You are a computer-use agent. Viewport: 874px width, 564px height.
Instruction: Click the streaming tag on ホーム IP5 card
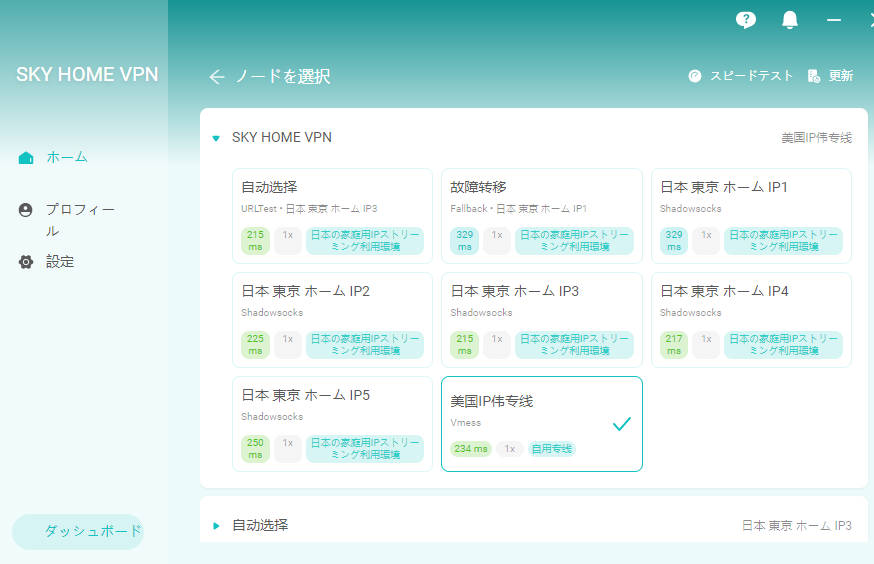(365, 449)
